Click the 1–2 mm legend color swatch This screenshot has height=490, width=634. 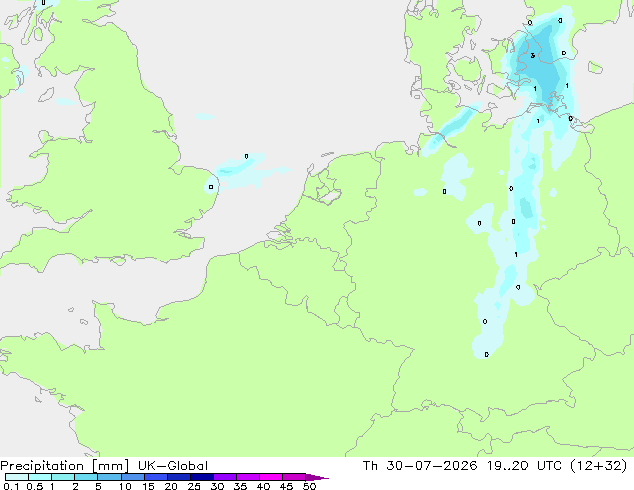(63, 477)
